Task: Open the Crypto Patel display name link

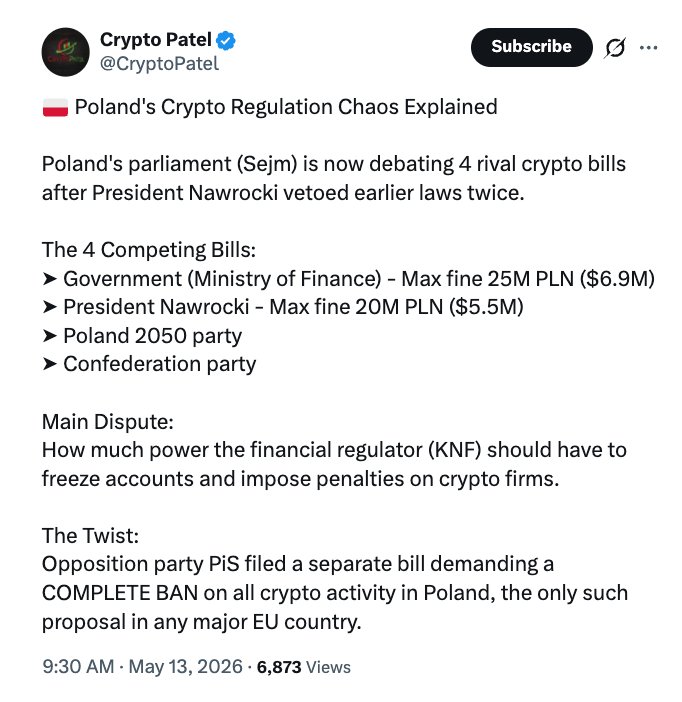Action: coord(156,40)
